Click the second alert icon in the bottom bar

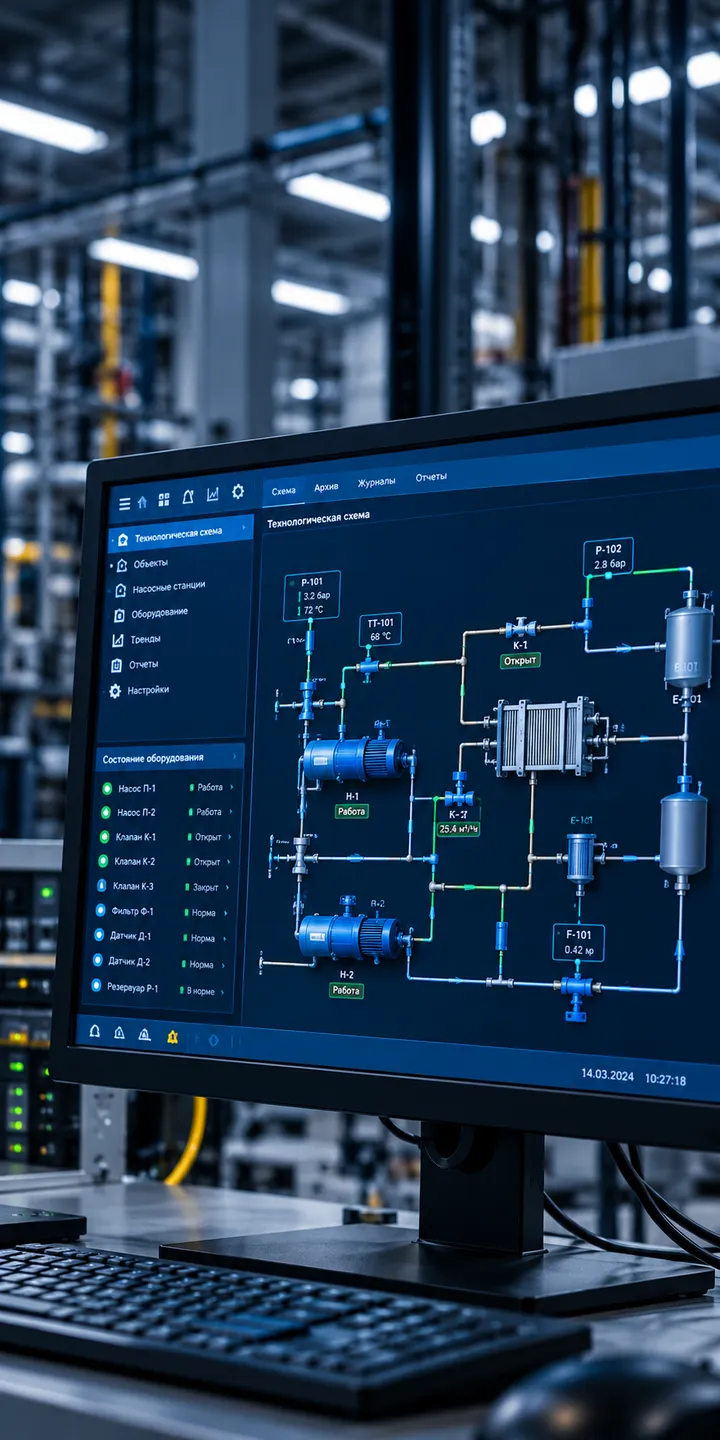(x=119, y=1032)
